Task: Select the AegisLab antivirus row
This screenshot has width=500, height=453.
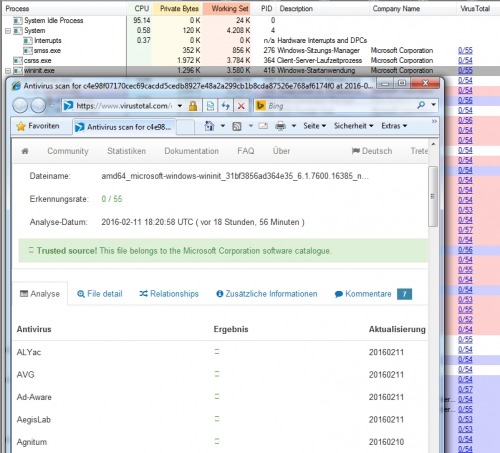Action: [x=220, y=419]
